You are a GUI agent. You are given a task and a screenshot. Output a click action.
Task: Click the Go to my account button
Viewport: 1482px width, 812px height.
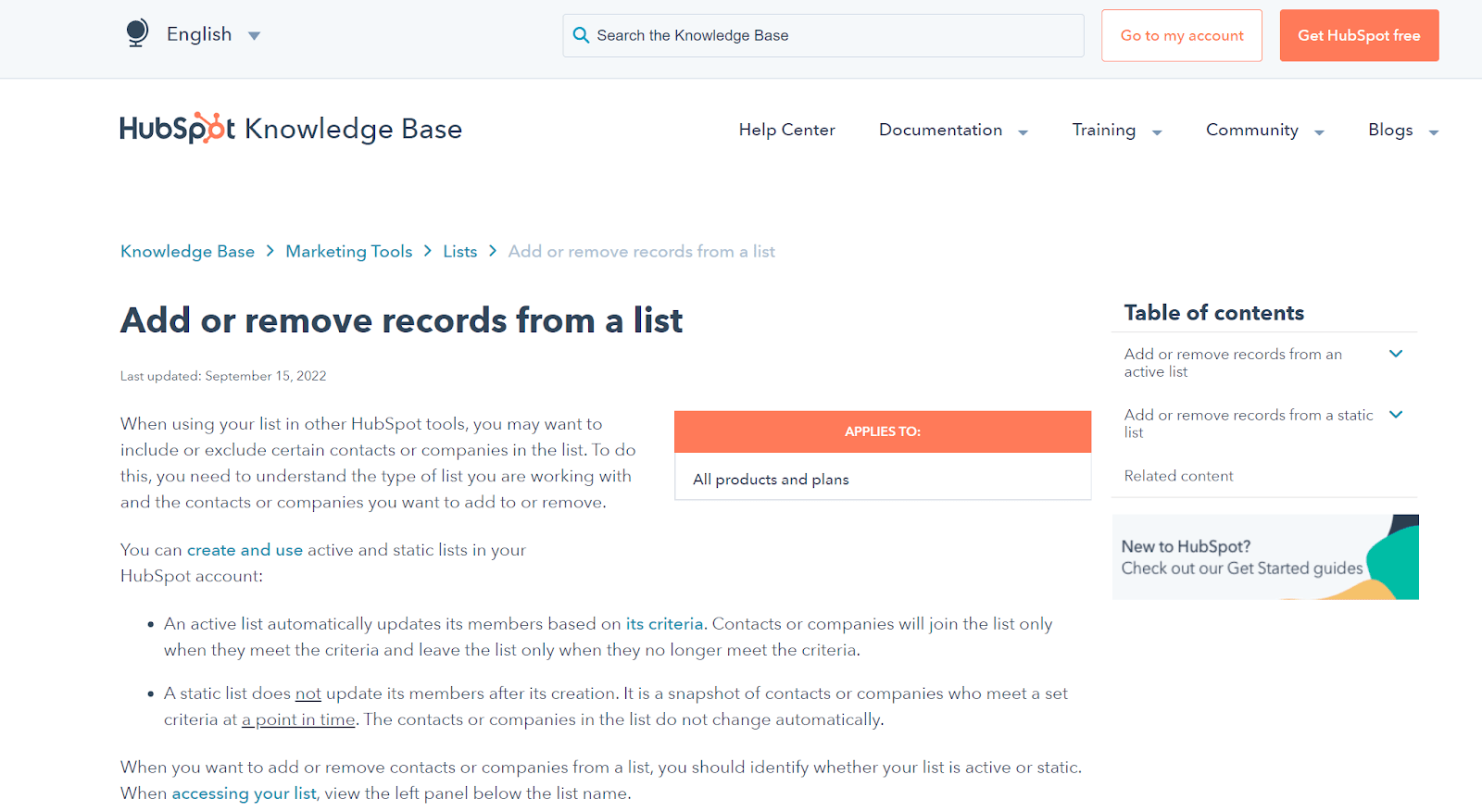pos(1181,35)
